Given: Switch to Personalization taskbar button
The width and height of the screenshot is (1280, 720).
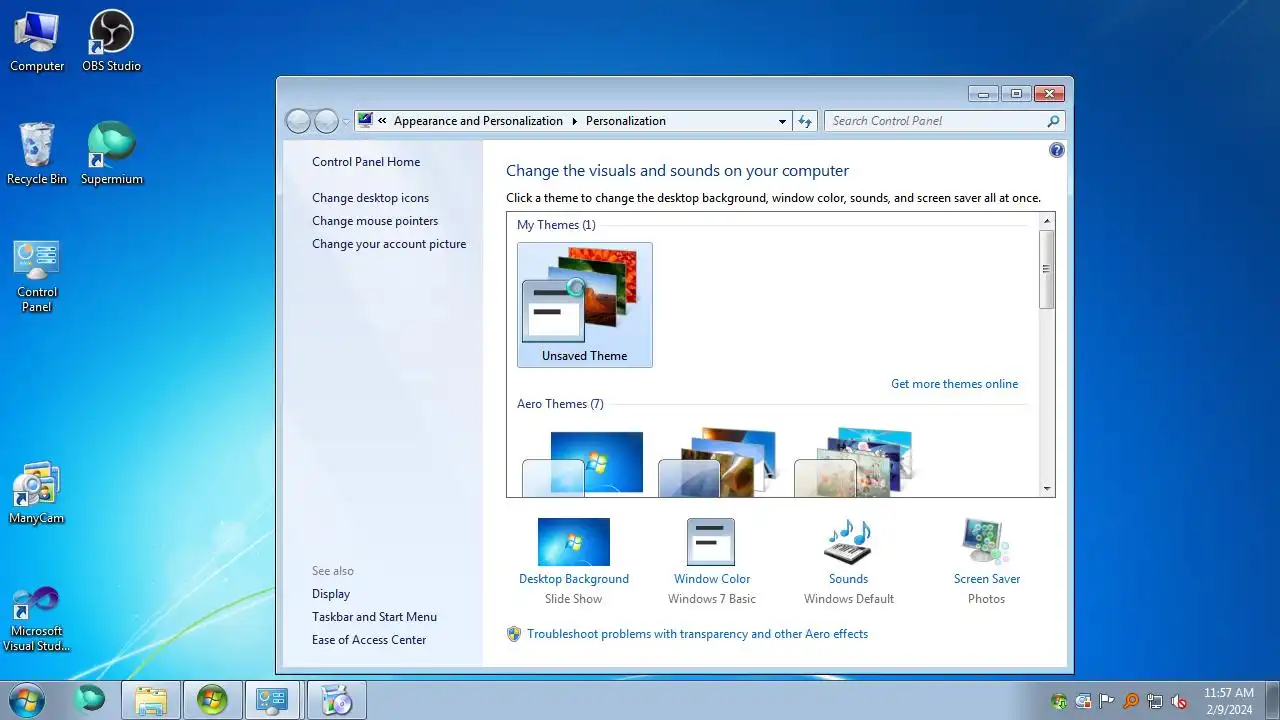Looking at the screenshot, I should pyautogui.click(x=272, y=700).
